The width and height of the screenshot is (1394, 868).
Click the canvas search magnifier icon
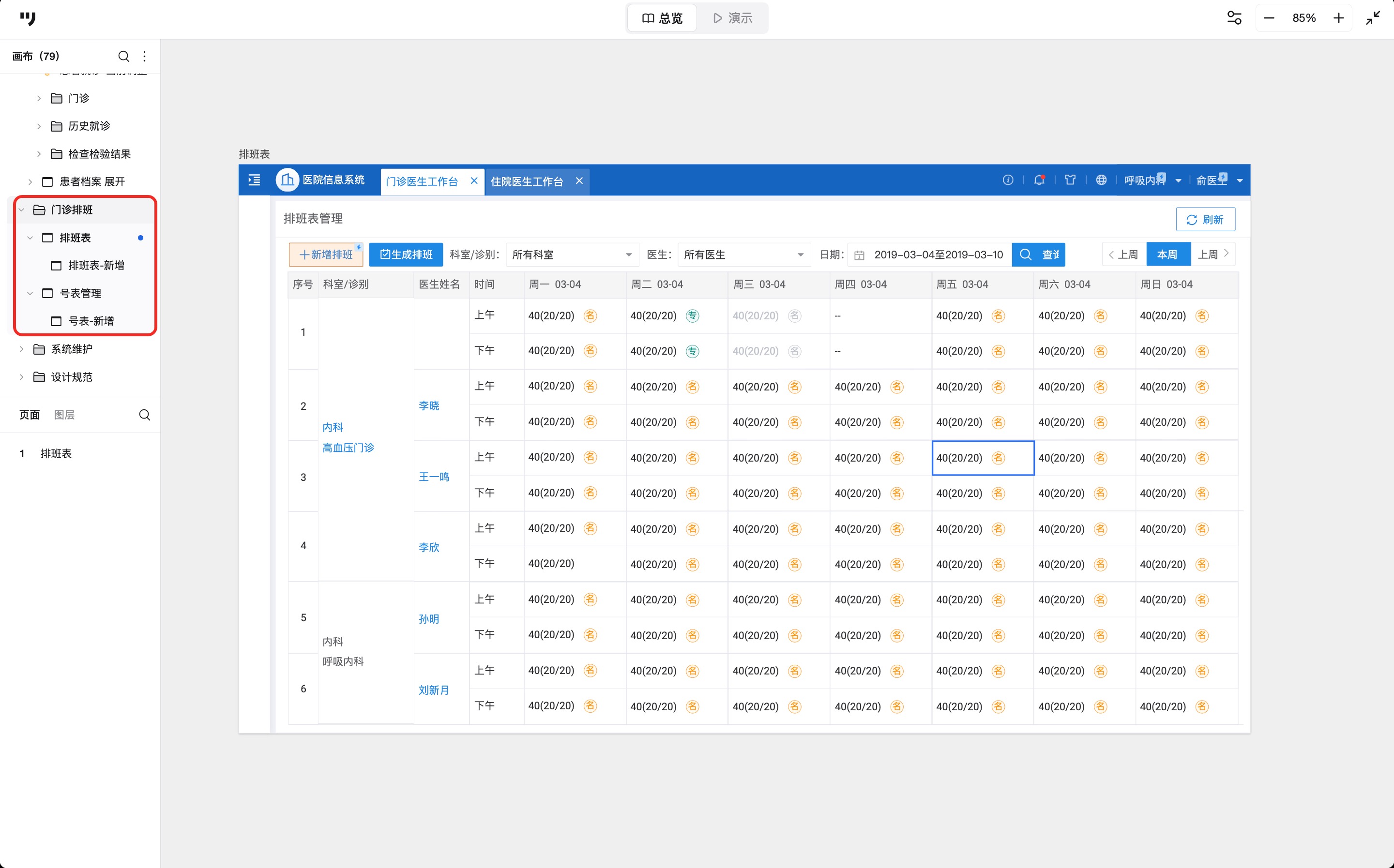[123, 56]
